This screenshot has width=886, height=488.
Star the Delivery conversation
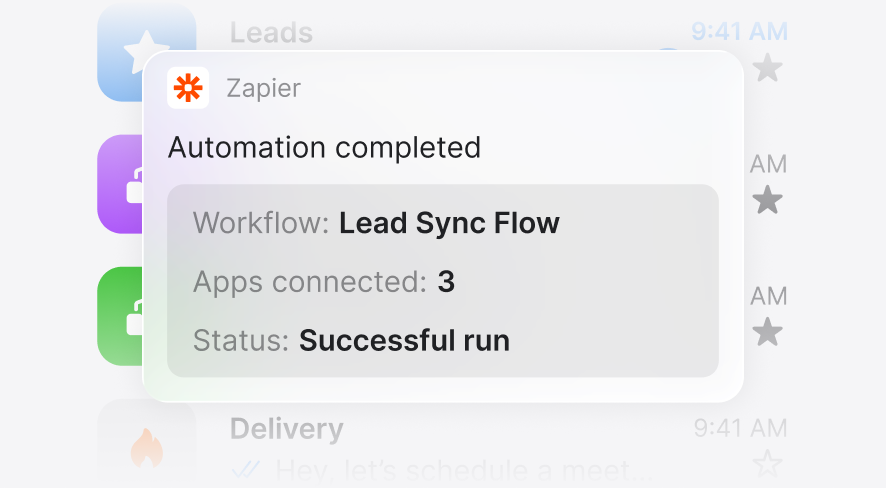pos(768,463)
